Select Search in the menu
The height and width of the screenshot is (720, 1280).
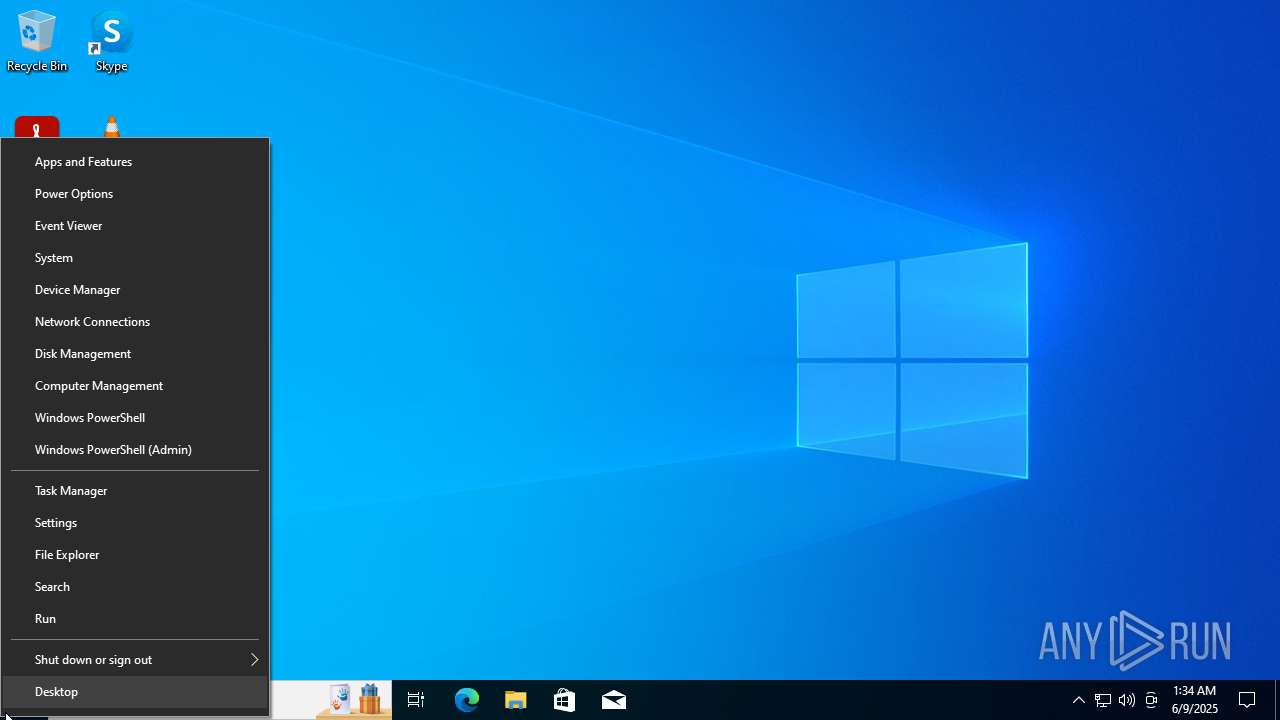coord(135,587)
